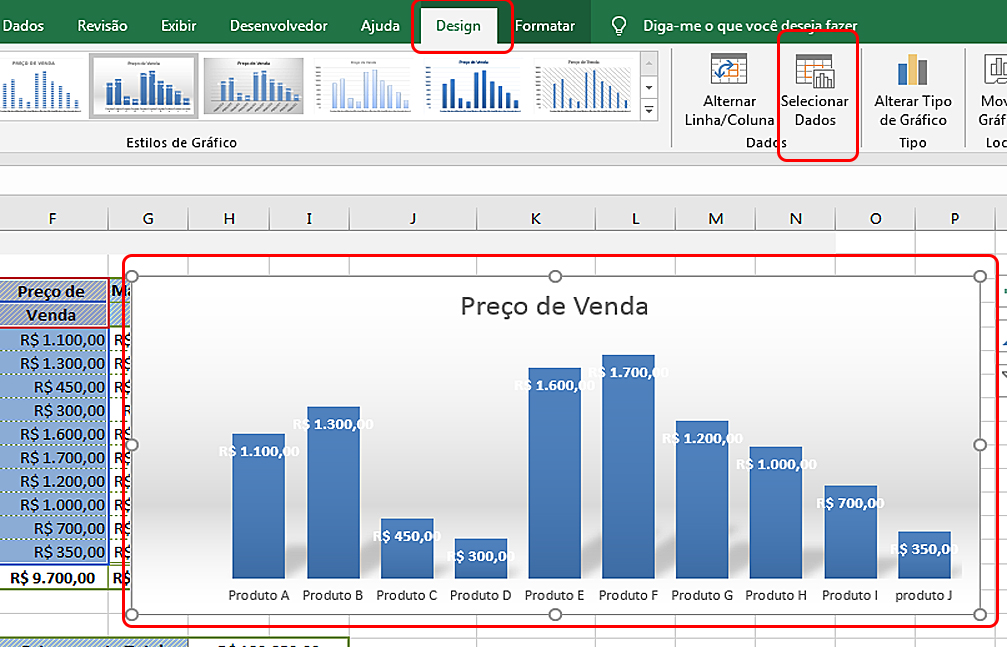Viewport: 1007px width, 647px height.
Task: Select column K header
Action: coord(536,218)
